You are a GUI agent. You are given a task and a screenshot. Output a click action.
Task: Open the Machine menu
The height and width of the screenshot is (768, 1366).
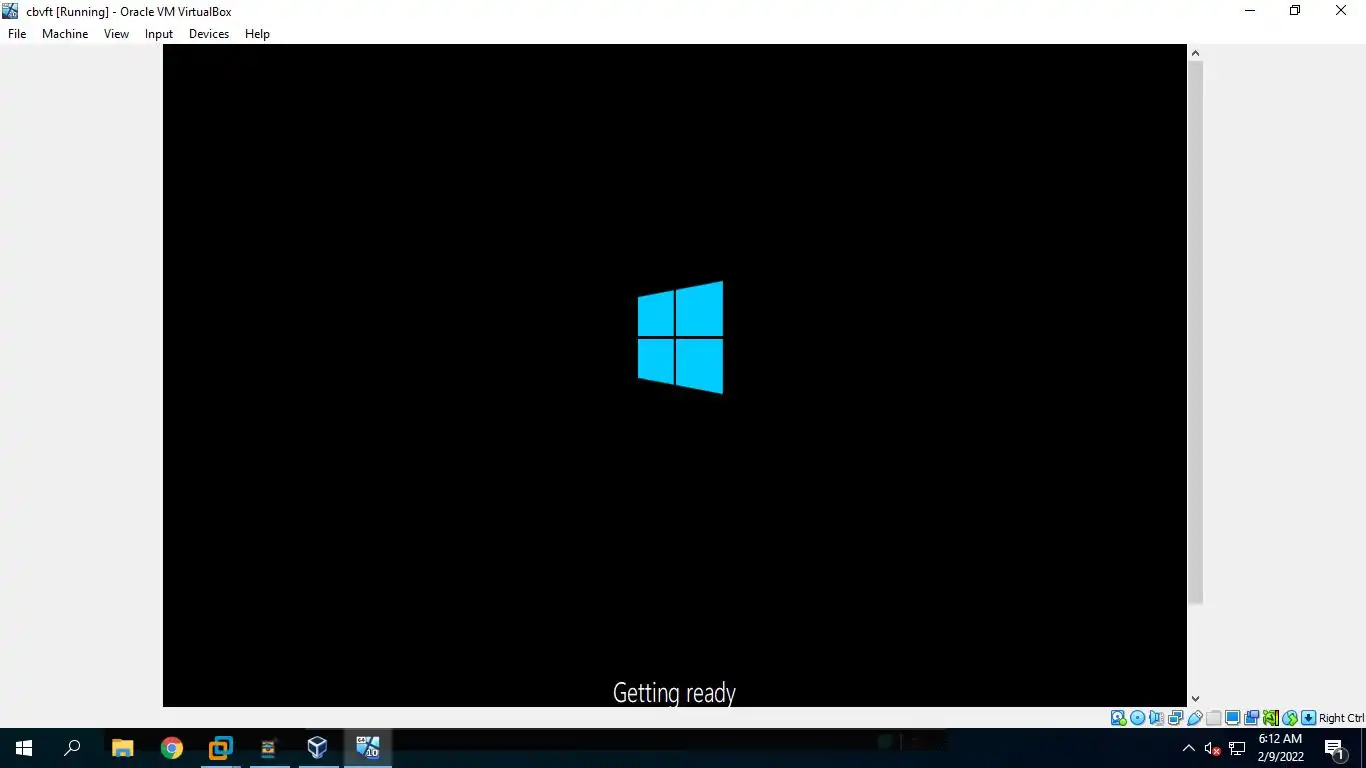(x=65, y=34)
